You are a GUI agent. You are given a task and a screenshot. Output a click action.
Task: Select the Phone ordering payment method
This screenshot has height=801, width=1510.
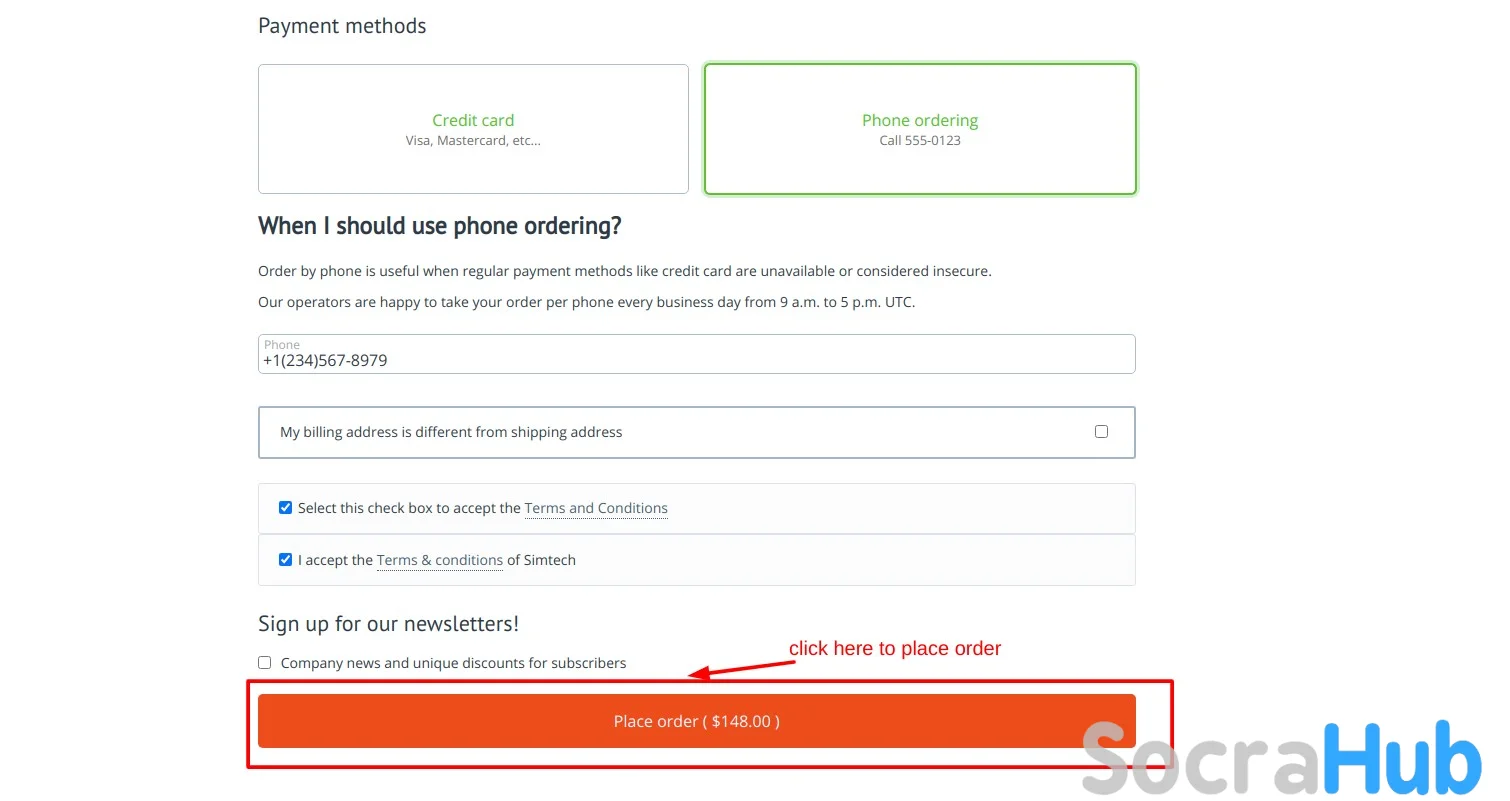point(920,129)
